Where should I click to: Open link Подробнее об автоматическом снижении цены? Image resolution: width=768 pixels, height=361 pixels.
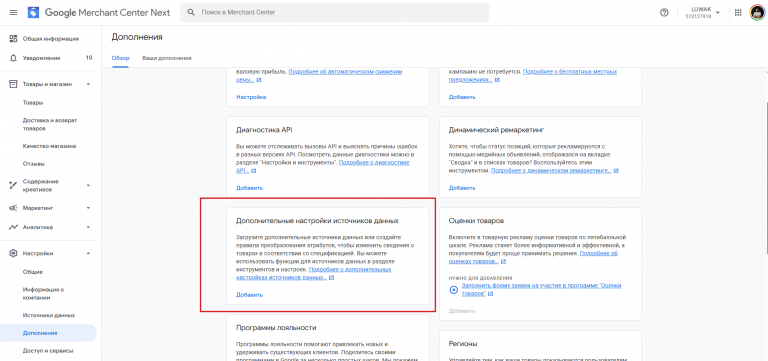[318, 75]
